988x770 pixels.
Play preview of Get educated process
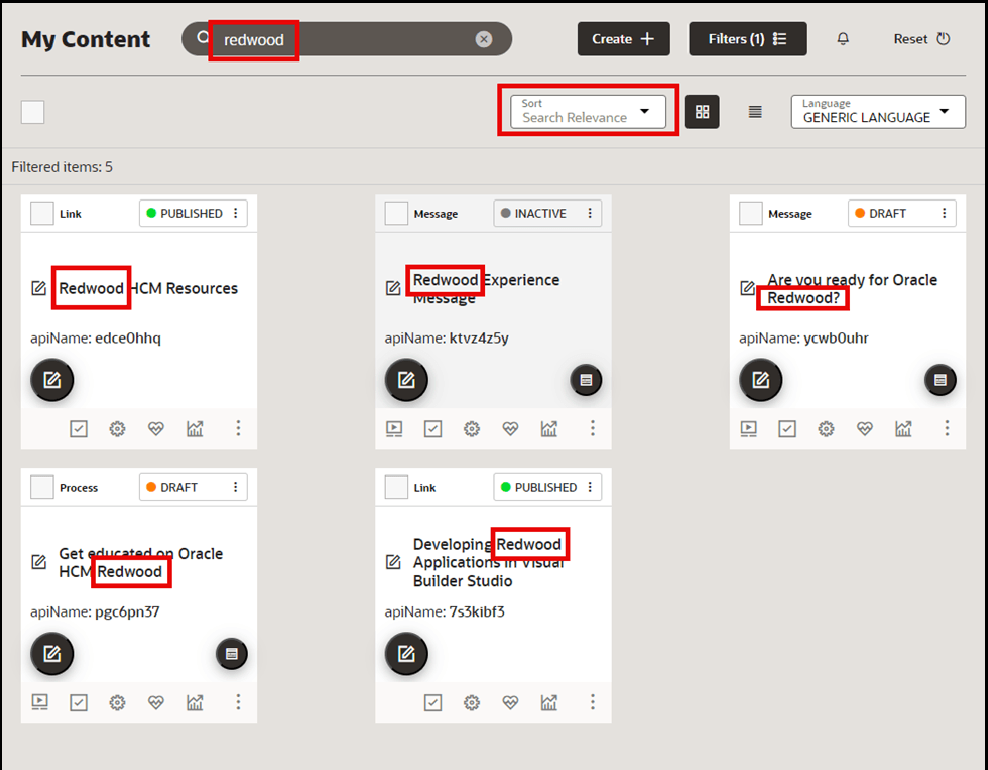[40, 702]
